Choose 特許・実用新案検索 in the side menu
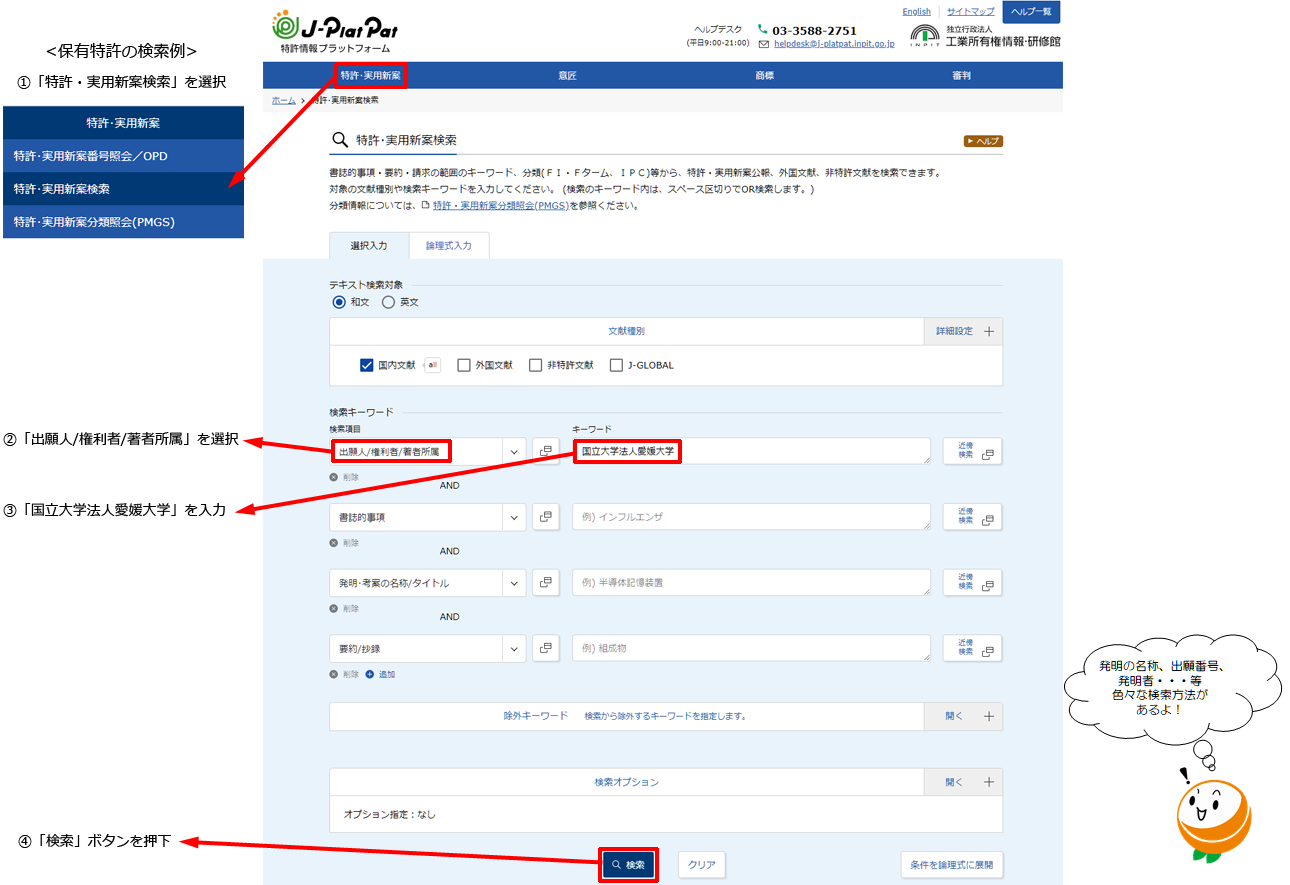Viewport: 1290px width, 885px height. point(123,189)
